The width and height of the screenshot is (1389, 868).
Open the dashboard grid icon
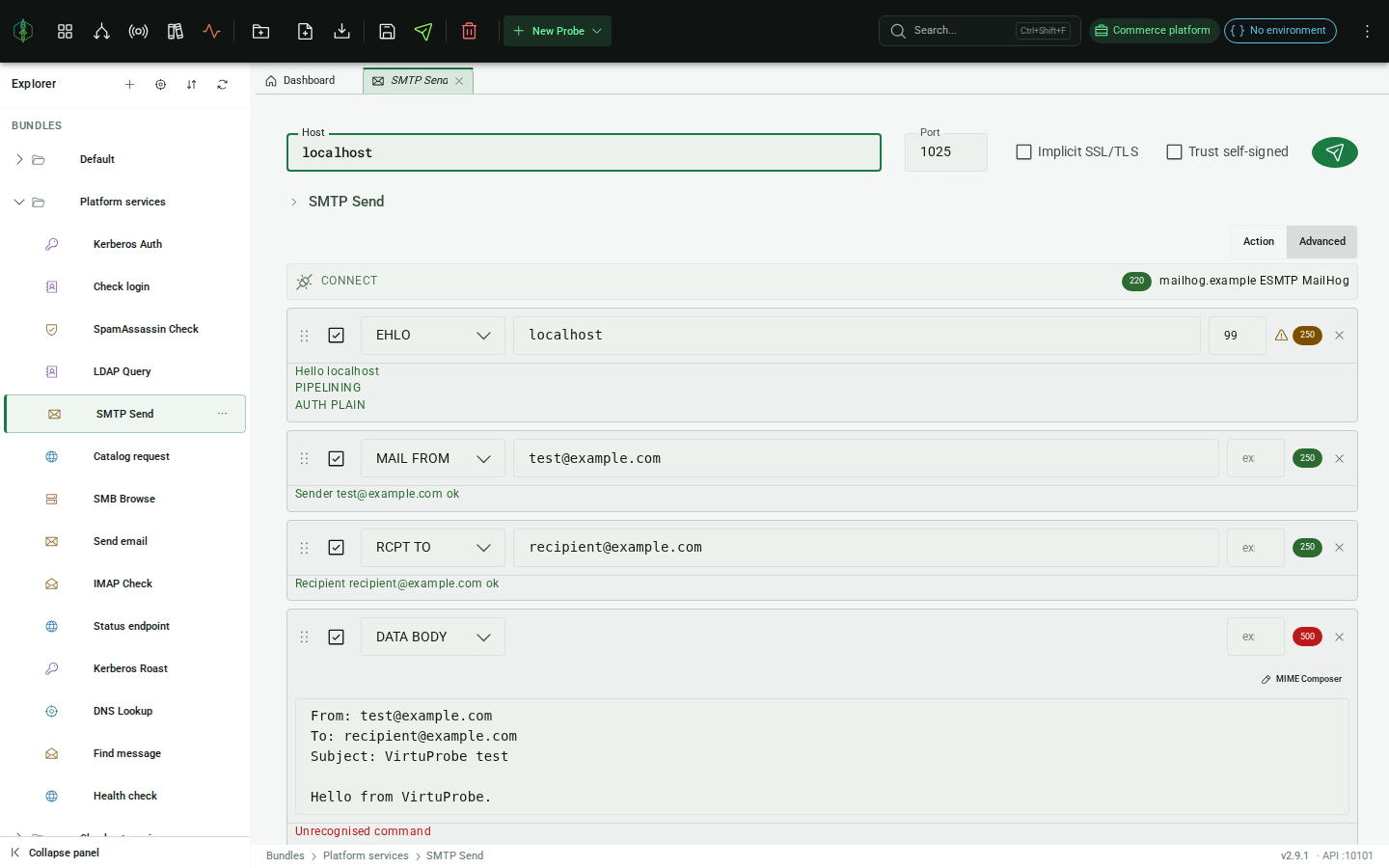point(65,31)
